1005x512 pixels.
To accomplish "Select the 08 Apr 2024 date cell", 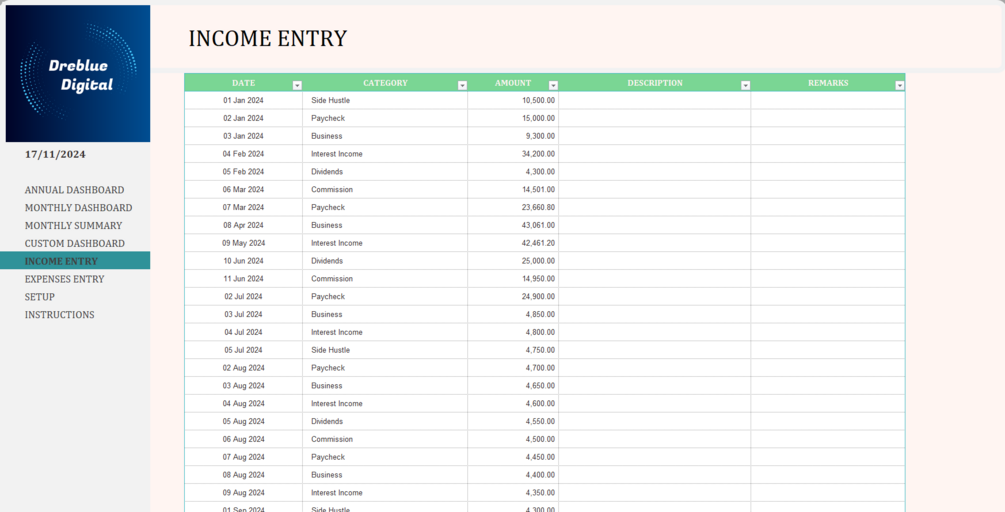I will tap(244, 226).
